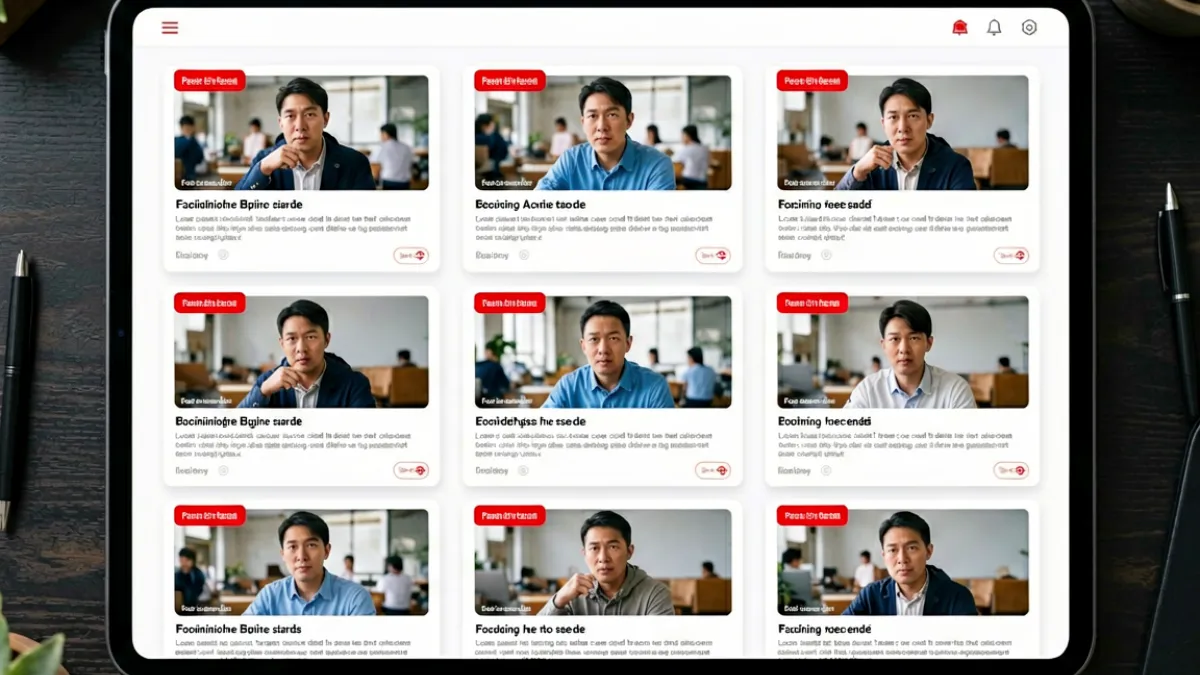Viewport: 1200px width, 675px height.
Task: Open thumbnail above 'Focding he tio seede'
Action: 603,562
